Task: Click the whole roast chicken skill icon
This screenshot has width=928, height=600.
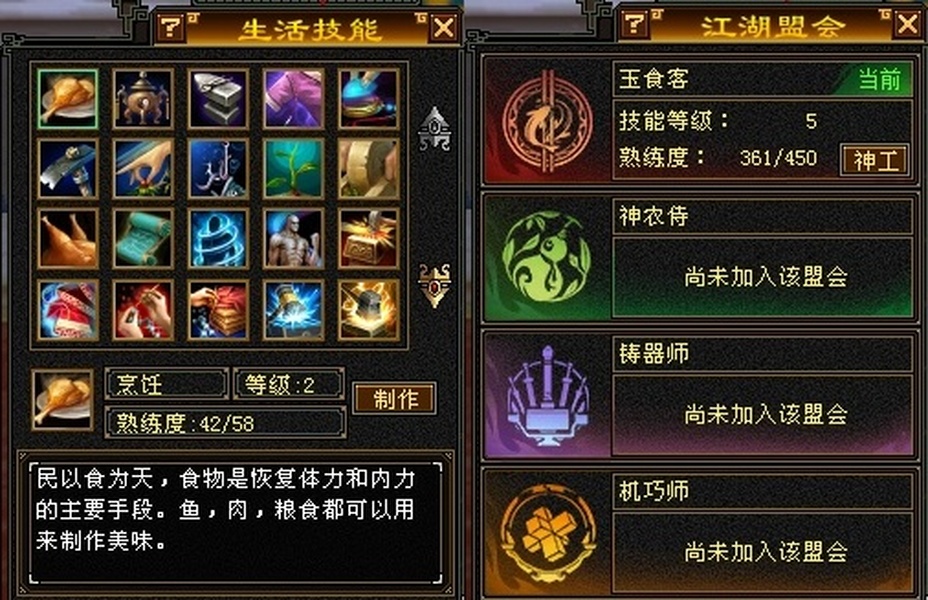Action: coord(67,238)
